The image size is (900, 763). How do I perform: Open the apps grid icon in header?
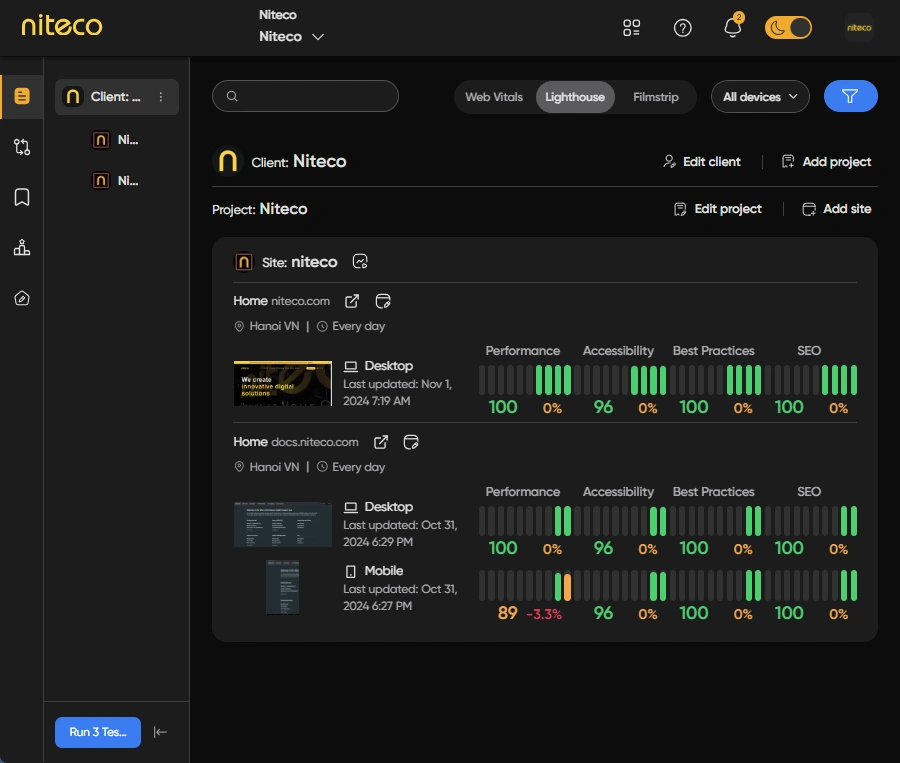631,28
